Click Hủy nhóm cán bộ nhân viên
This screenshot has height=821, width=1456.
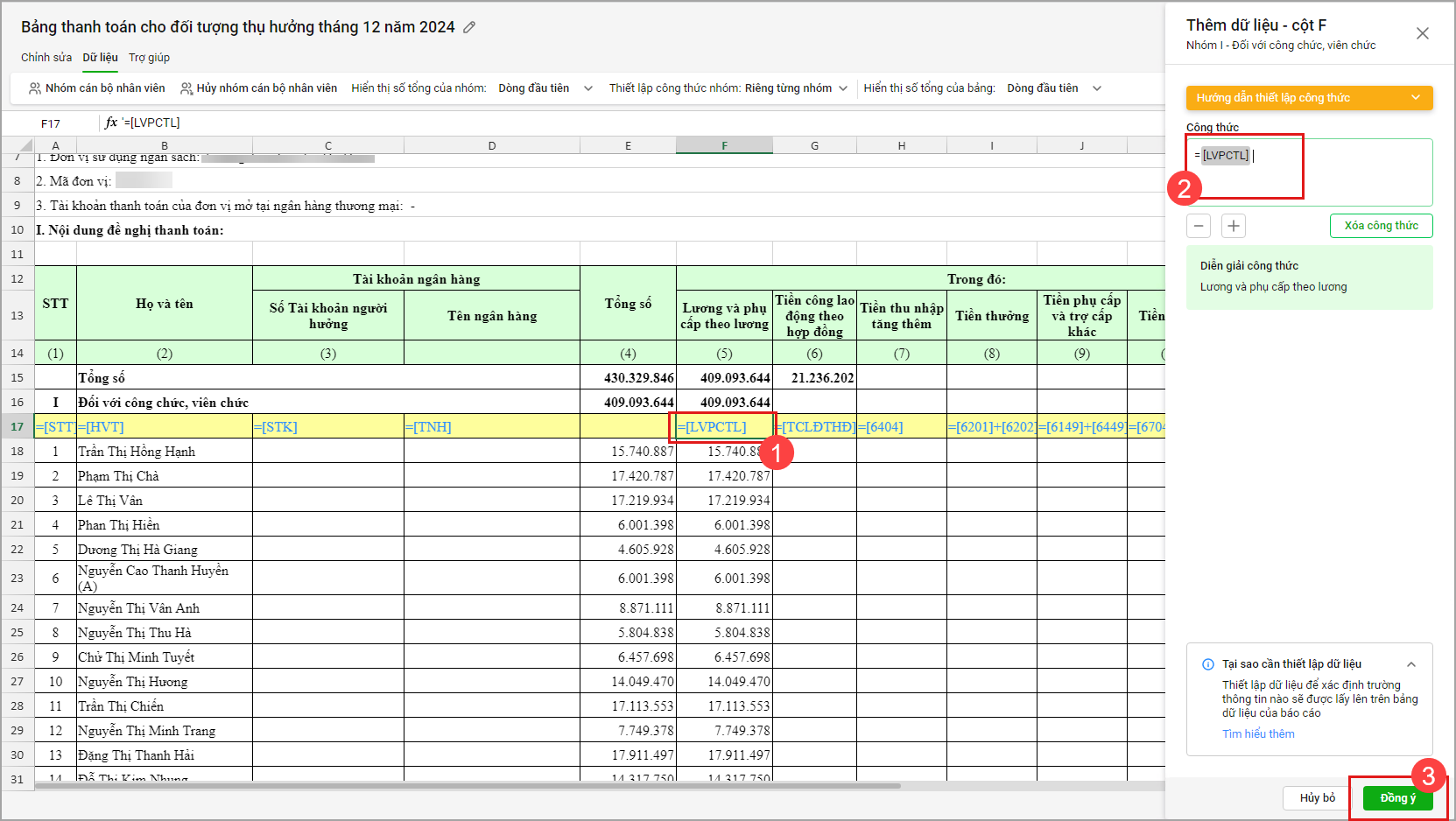[x=258, y=88]
